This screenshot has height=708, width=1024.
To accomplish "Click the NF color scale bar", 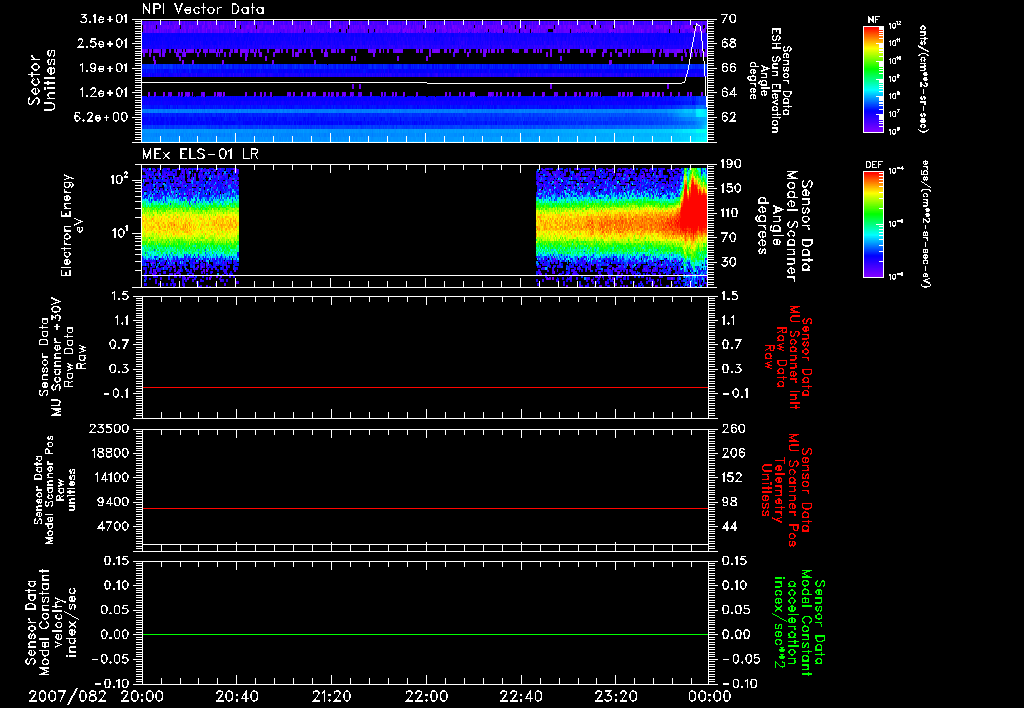I will pos(873,79).
